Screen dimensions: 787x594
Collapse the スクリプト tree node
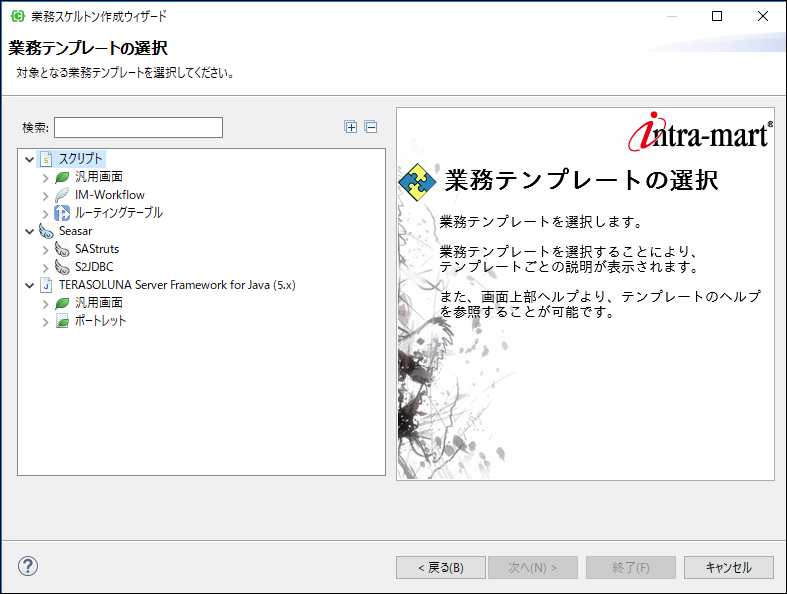tap(30, 160)
